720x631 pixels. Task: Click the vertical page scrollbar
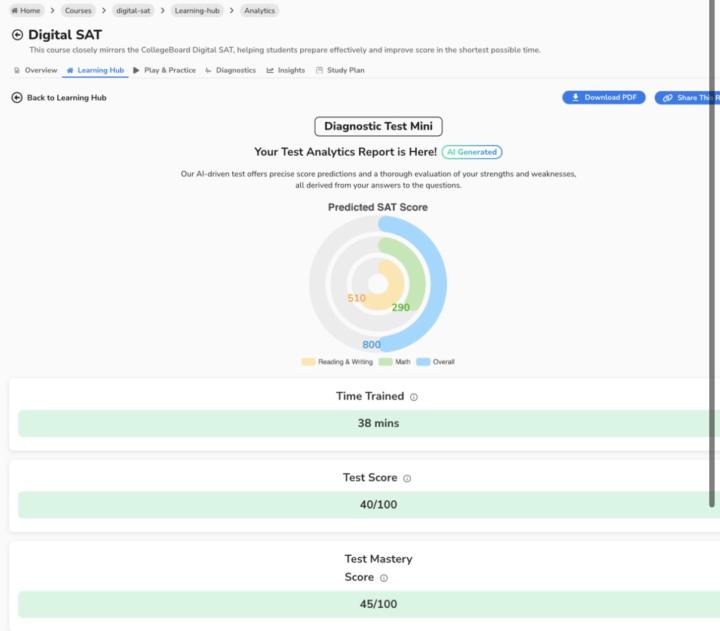[x=712, y=253]
